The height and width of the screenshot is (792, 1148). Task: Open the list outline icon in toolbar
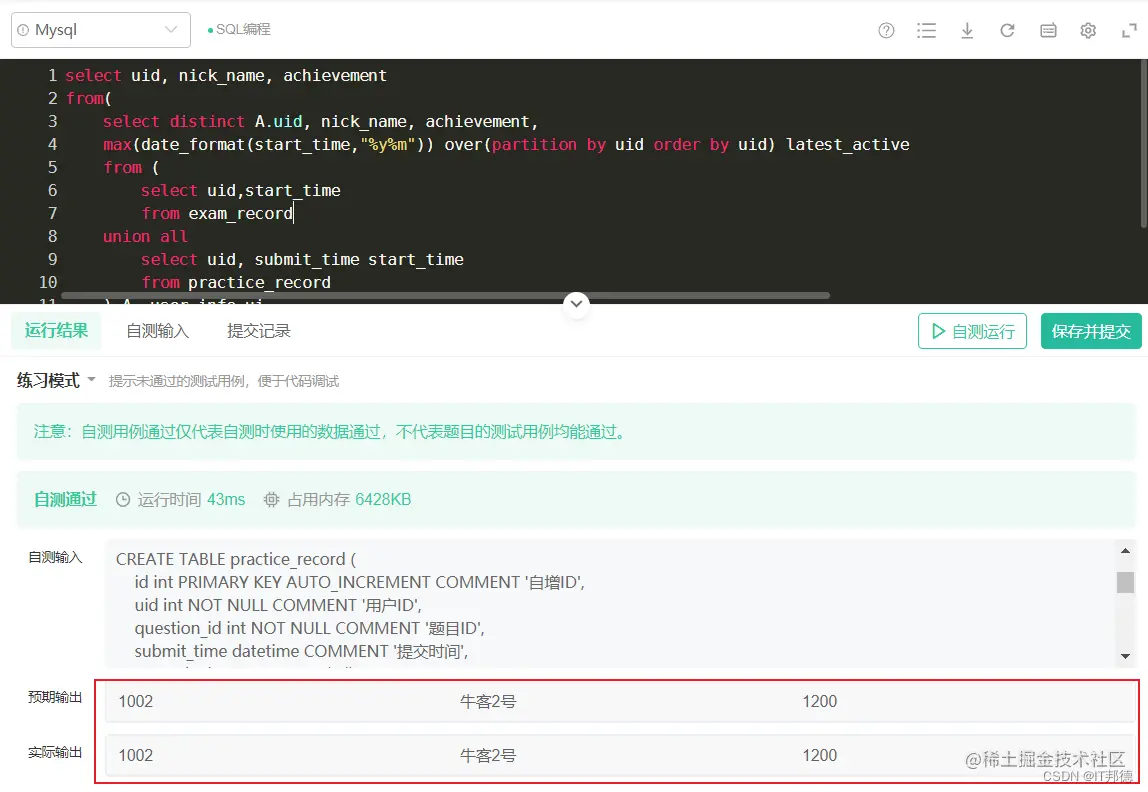click(926, 30)
